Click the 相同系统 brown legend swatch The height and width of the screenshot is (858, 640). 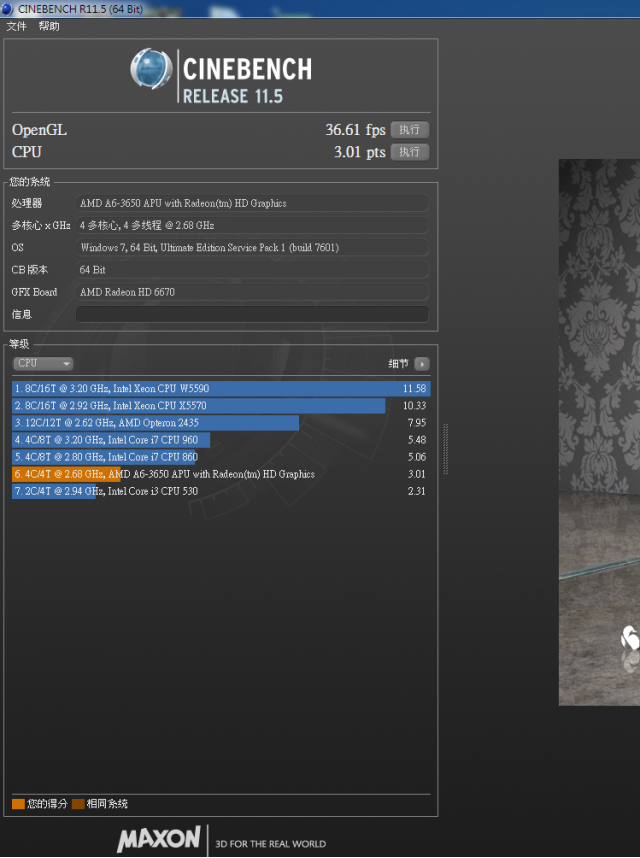point(78,804)
